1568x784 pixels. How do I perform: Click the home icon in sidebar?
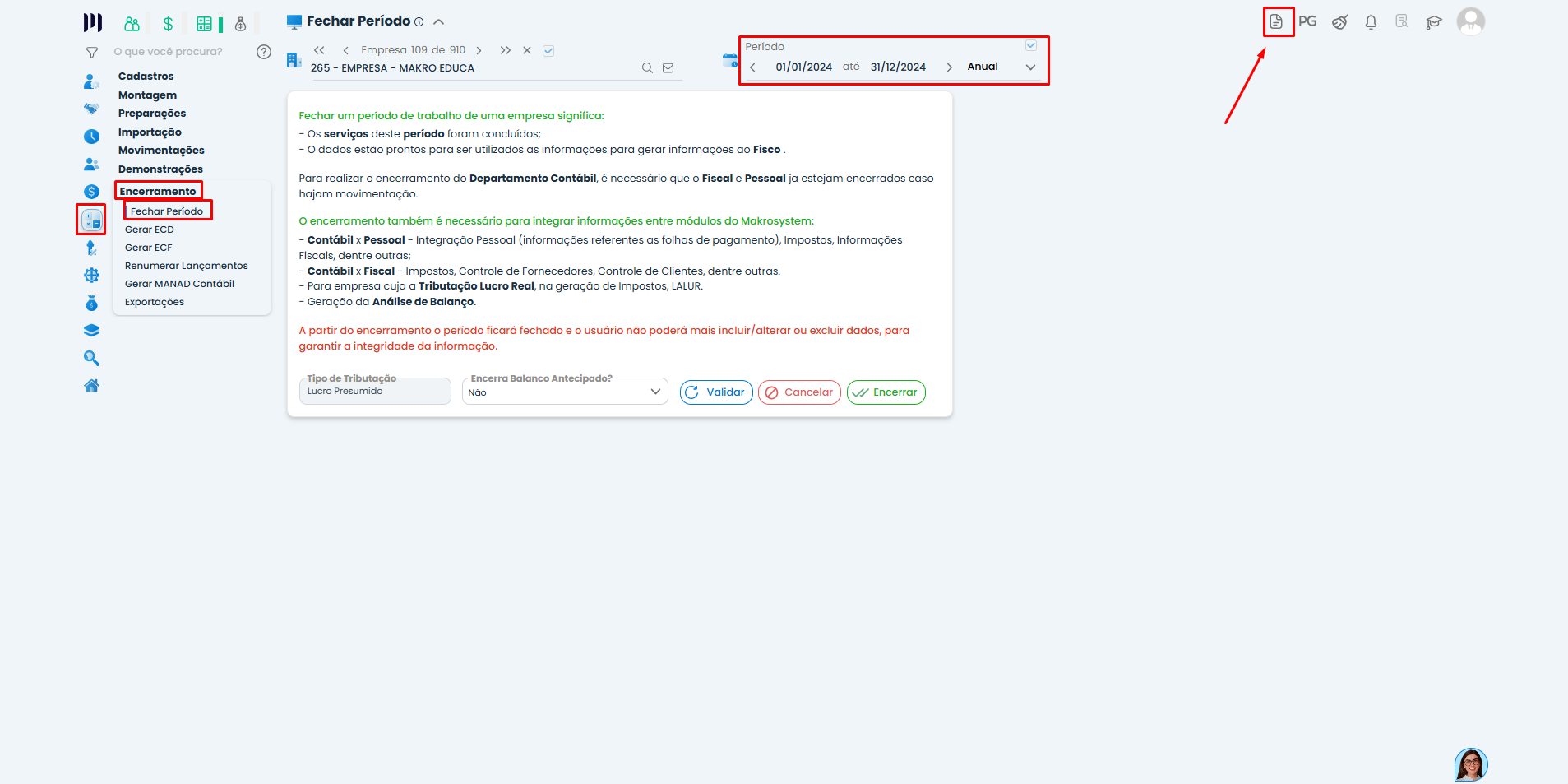[92, 386]
